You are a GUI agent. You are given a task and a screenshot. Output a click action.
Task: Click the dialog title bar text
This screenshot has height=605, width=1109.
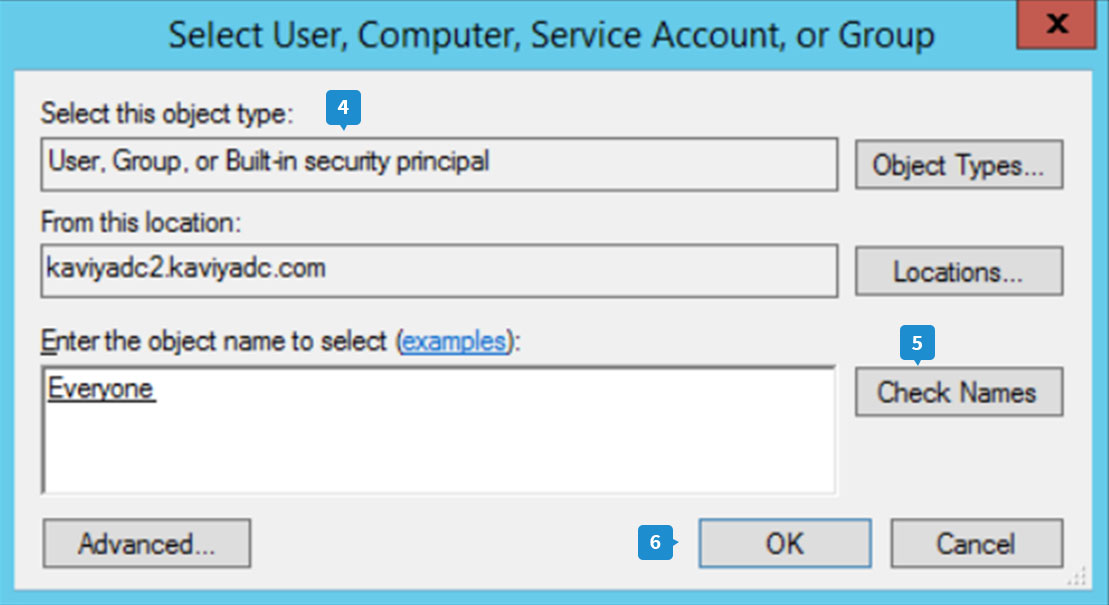click(x=551, y=35)
